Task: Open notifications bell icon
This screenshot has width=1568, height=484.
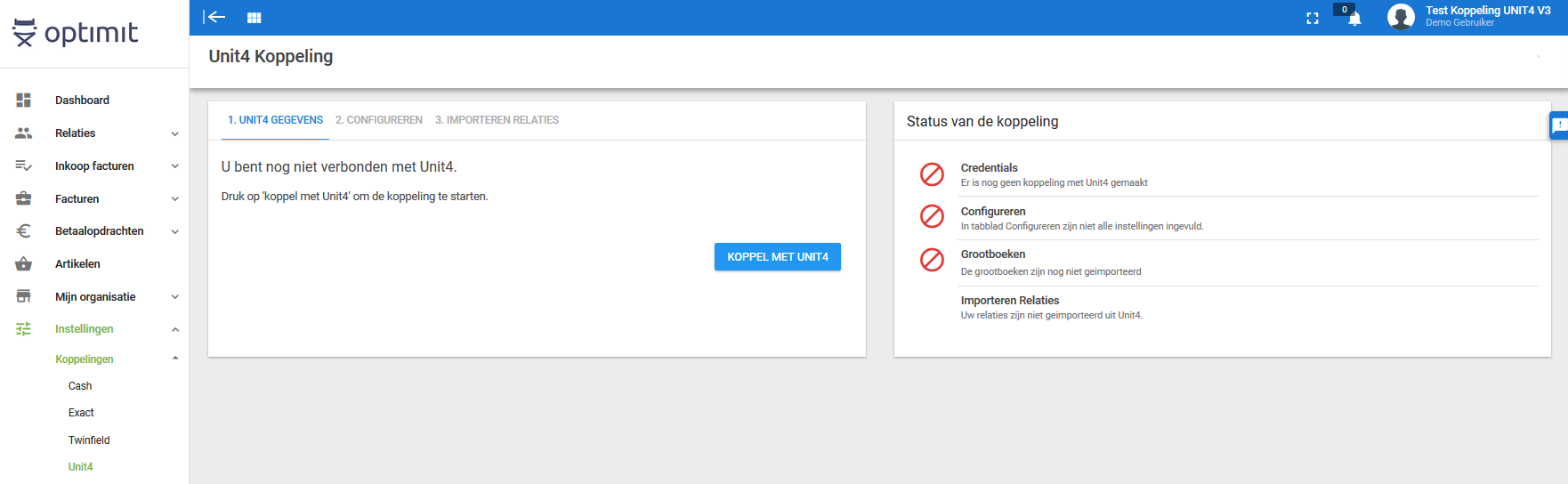Action: pos(1354,19)
